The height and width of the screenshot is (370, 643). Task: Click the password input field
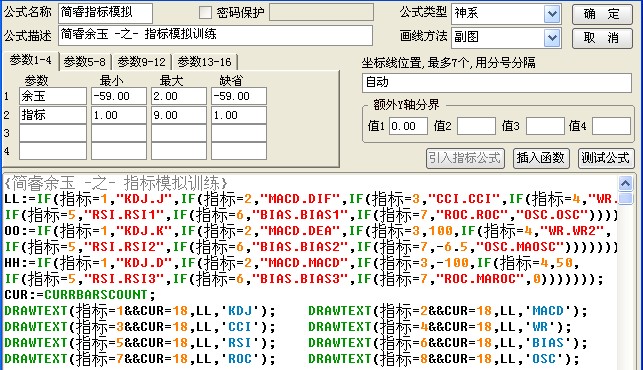tap(322, 12)
